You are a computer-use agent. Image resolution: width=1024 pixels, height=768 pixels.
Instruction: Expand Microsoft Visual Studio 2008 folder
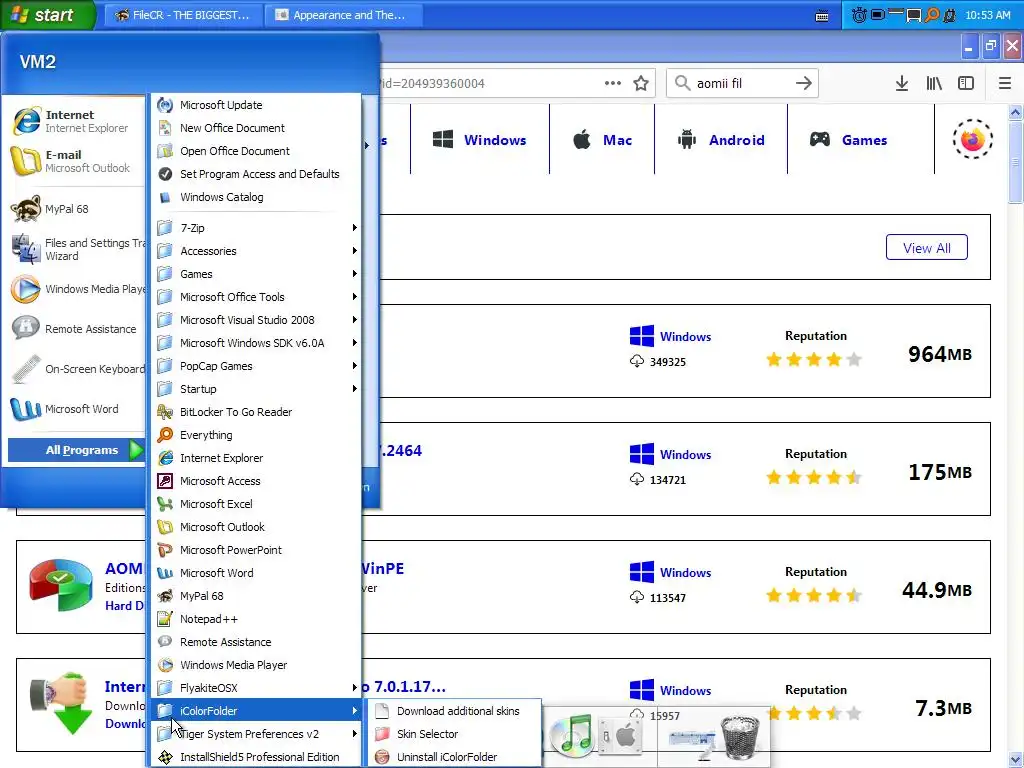tap(256, 320)
